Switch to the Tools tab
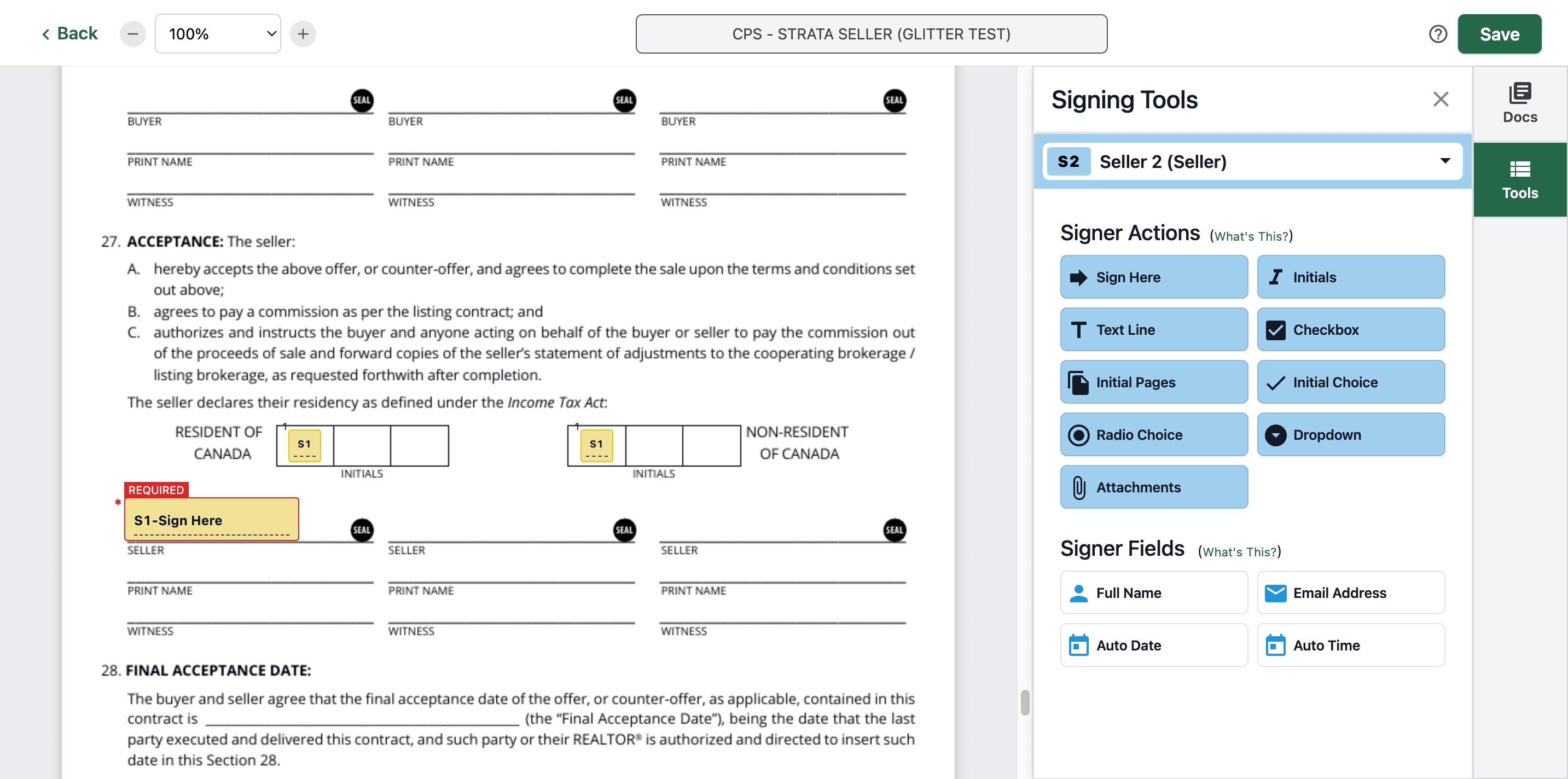 point(1520,180)
